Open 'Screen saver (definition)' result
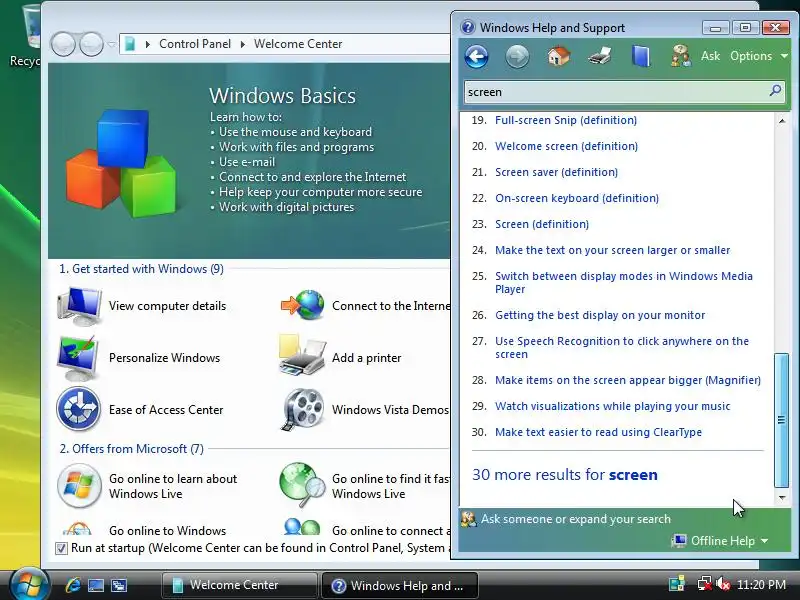The height and width of the screenshot is (600, 800). (x=556, y=172)
